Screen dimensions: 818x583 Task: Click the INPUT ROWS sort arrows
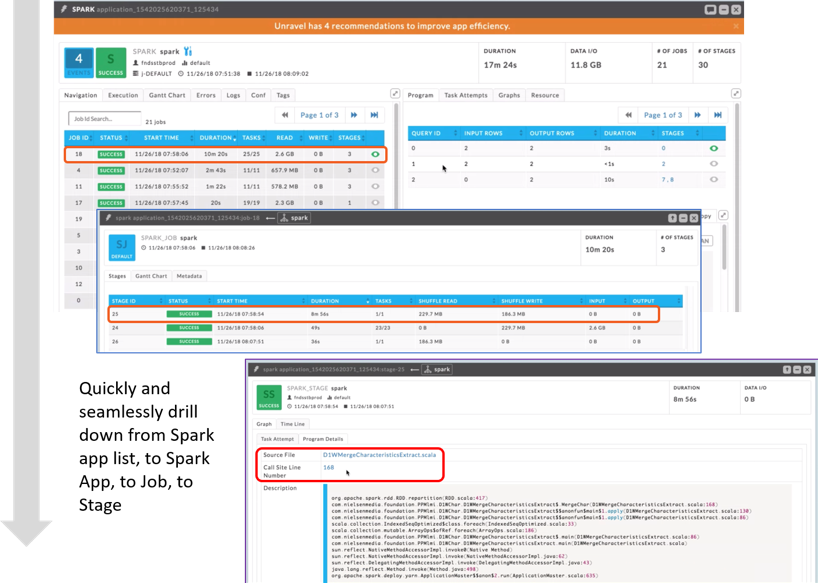click(x=520, y=133)
